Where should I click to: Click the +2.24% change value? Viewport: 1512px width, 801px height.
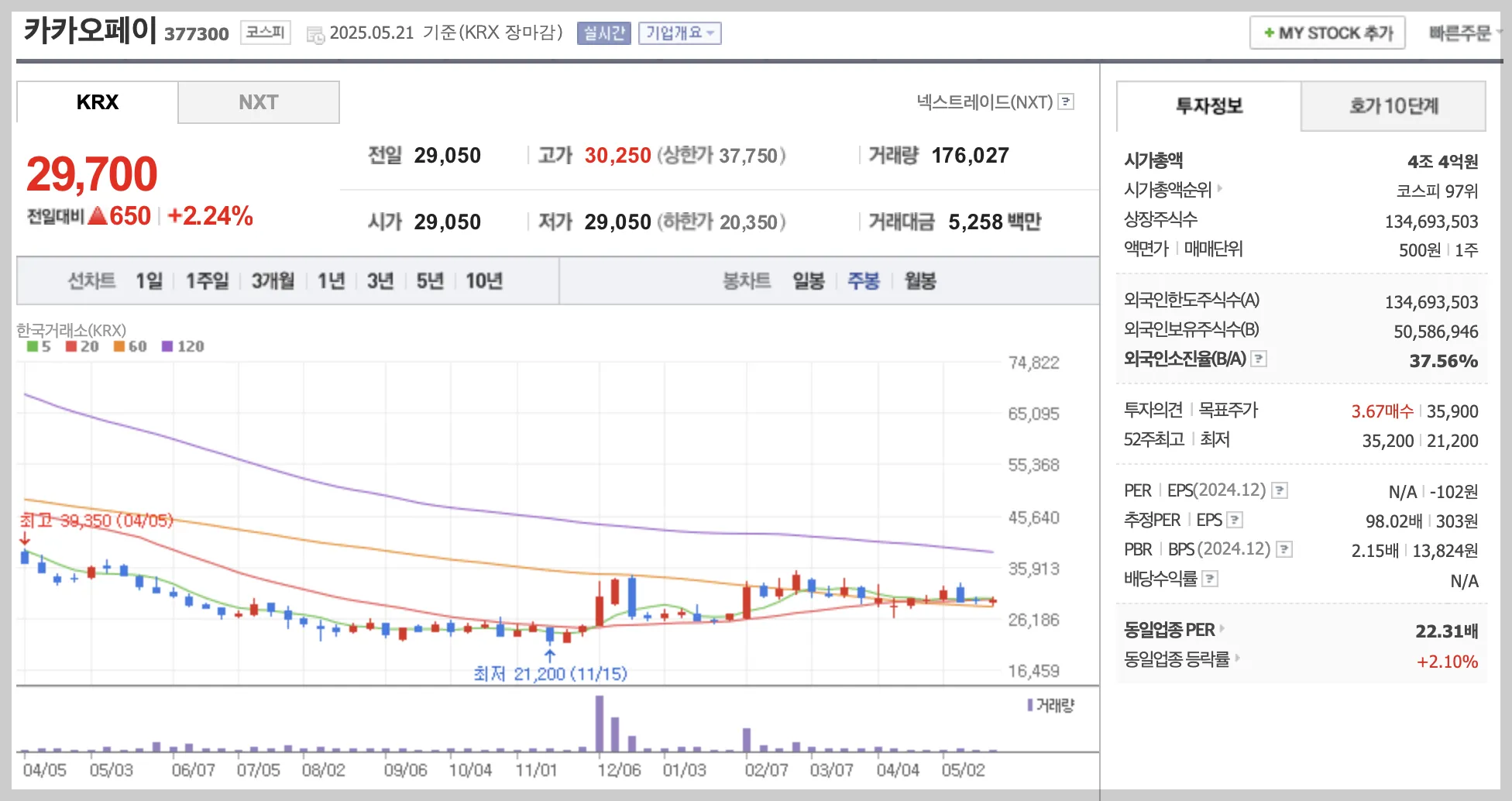tap(210, 215)
